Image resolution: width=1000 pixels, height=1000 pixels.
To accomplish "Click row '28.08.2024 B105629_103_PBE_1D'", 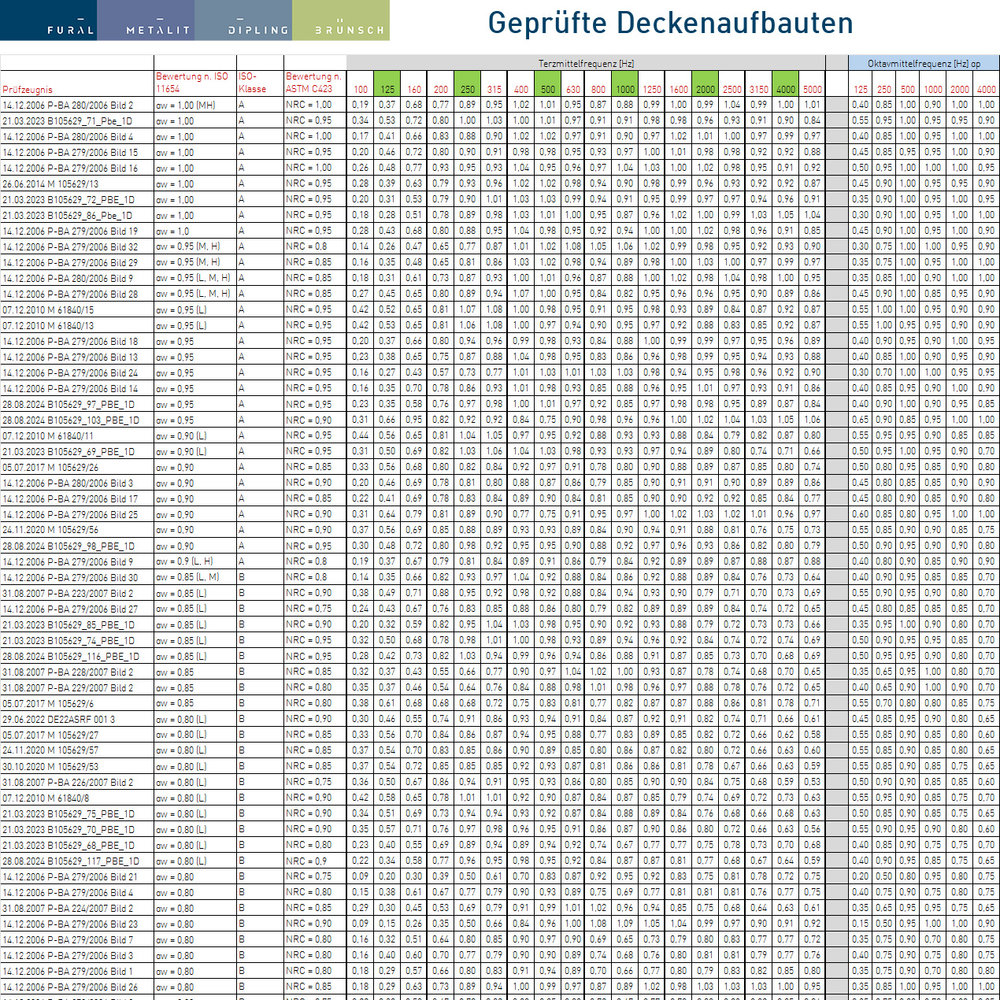I will [x=499, y=420].
